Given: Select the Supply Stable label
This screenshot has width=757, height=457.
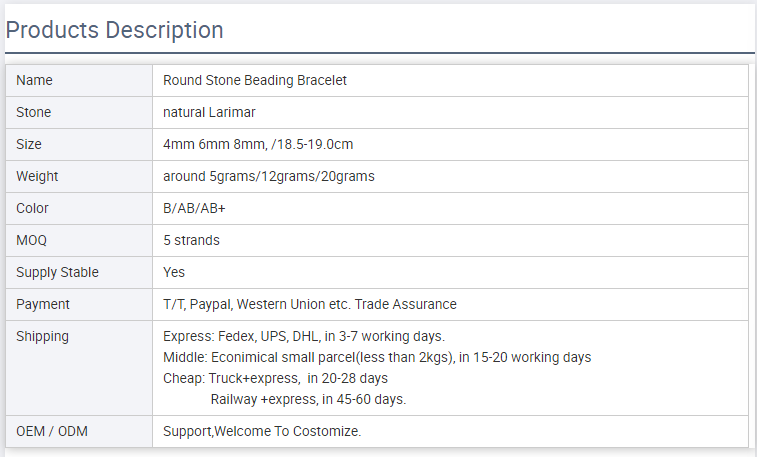Looking at the screenshot, I should click(58, 272).
